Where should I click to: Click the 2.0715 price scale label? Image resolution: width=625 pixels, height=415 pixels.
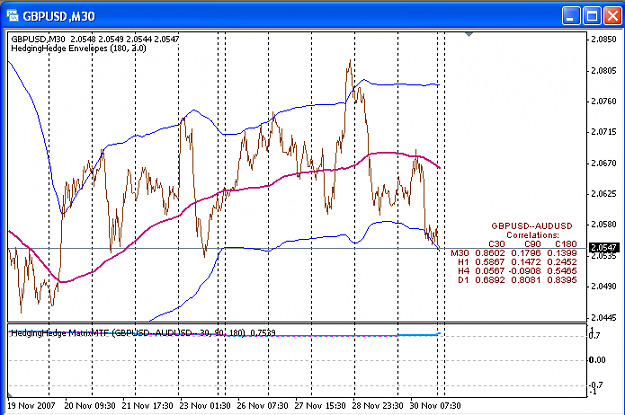604,132
